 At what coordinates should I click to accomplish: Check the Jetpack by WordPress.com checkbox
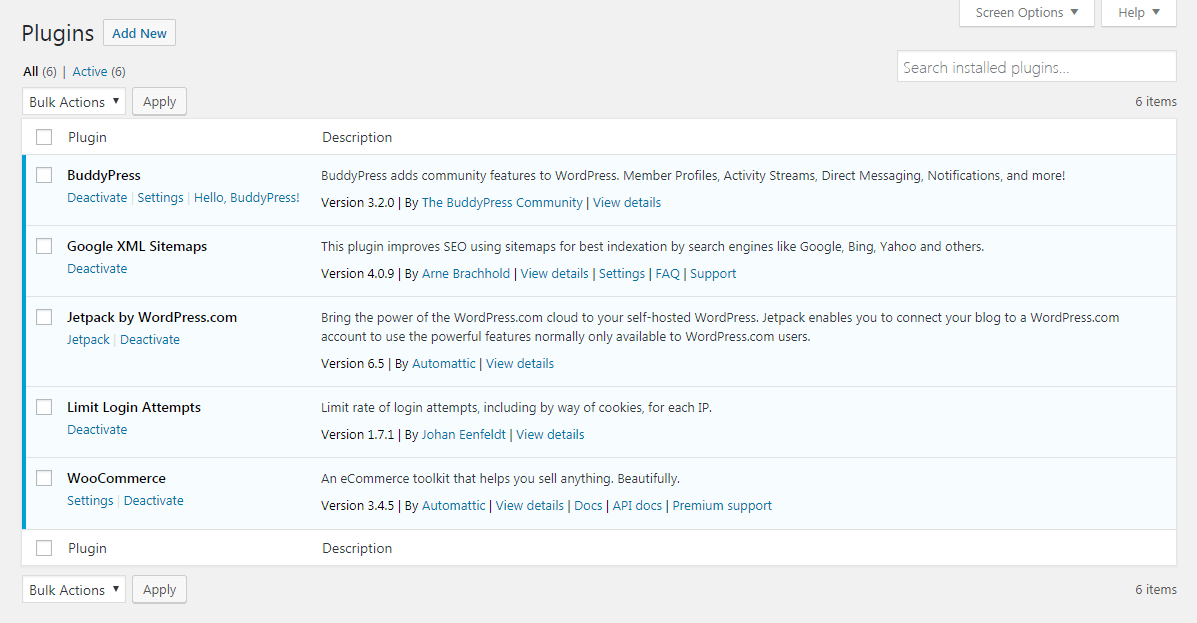(44, 317)
